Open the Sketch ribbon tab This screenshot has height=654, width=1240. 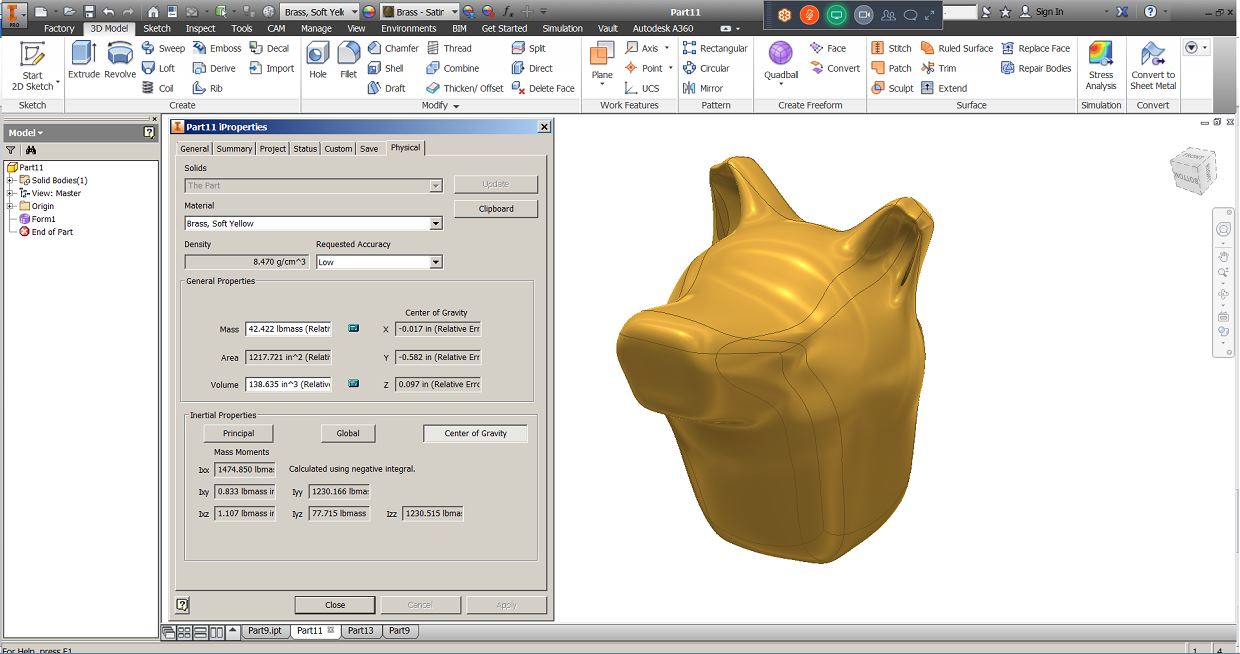point(156,28)
